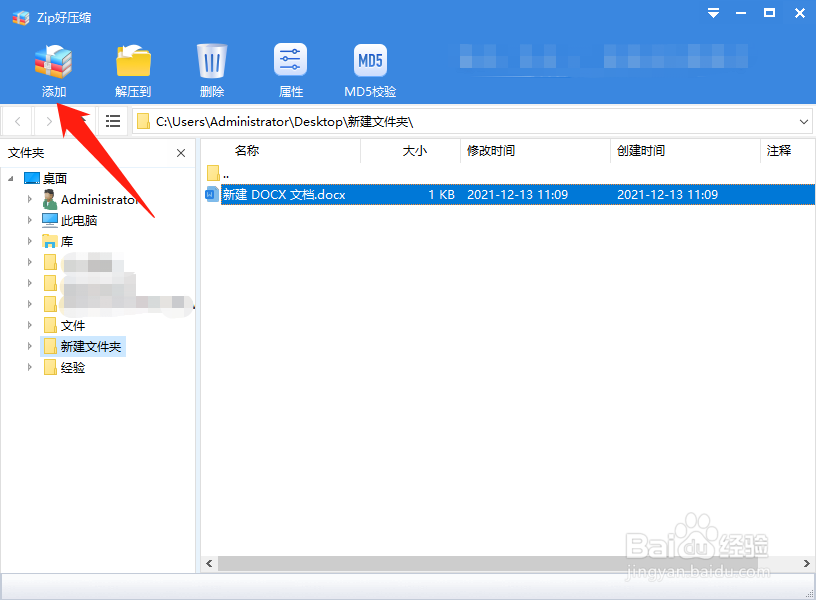816x600 pixels.
Task: Expand the 文件 folder node
Action: (x=30, y=326)
